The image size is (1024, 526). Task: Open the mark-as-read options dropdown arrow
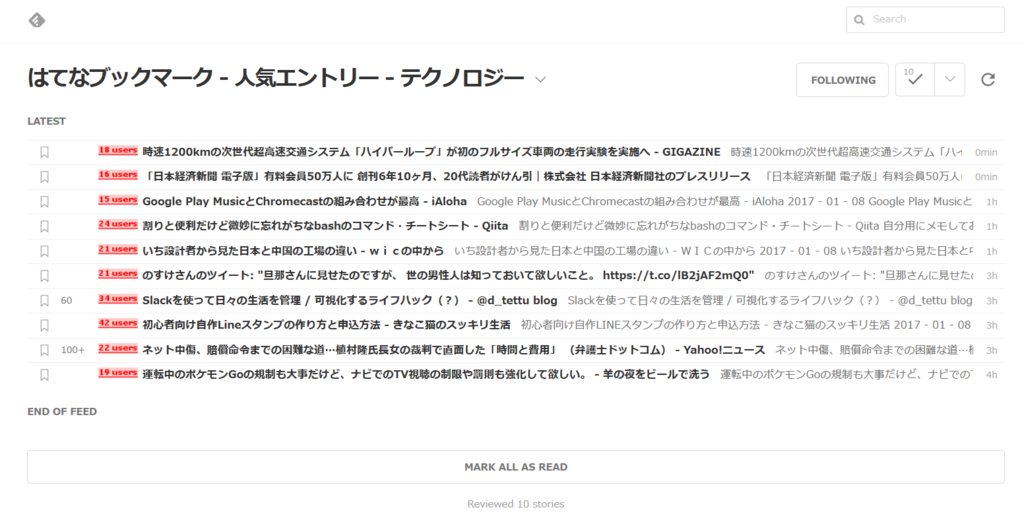[950, 80]
